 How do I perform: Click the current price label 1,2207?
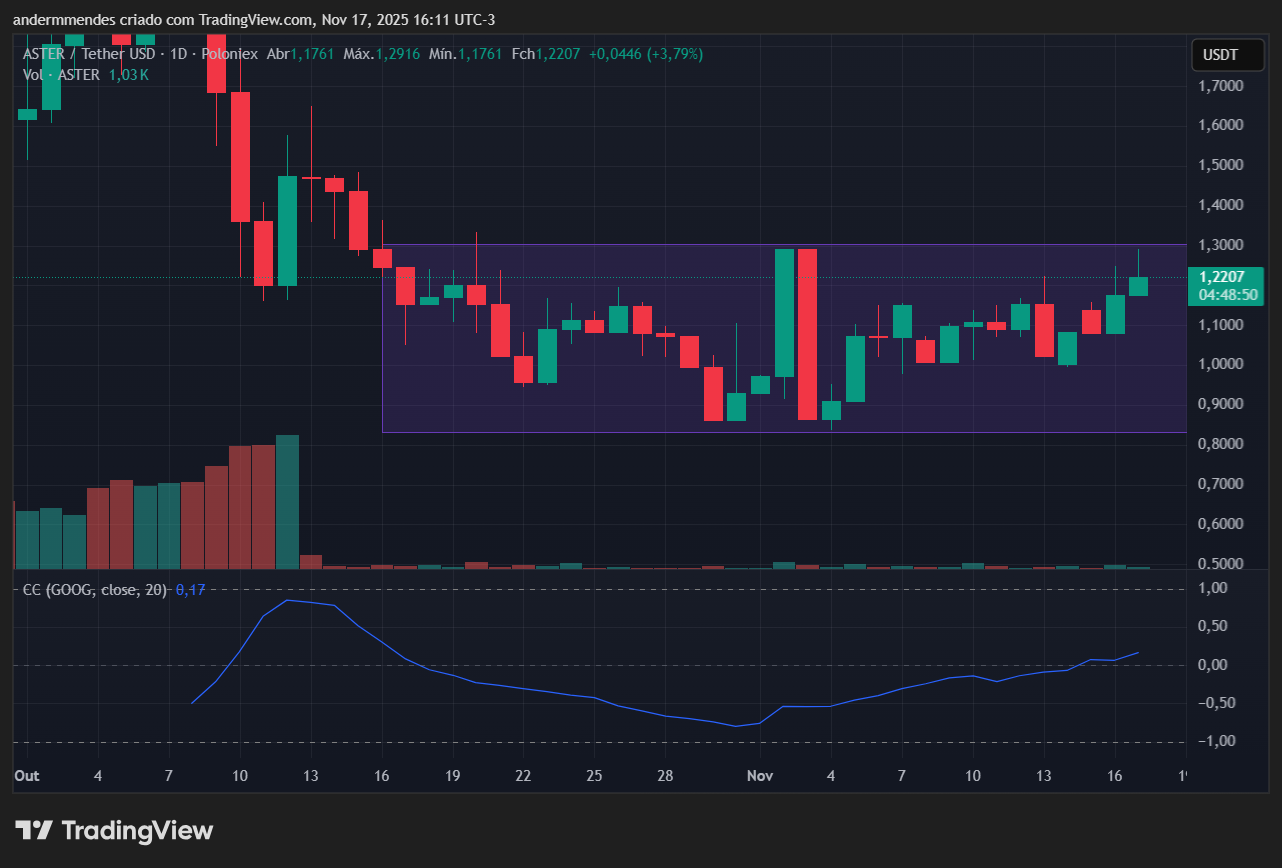[x=1222, y=276]
